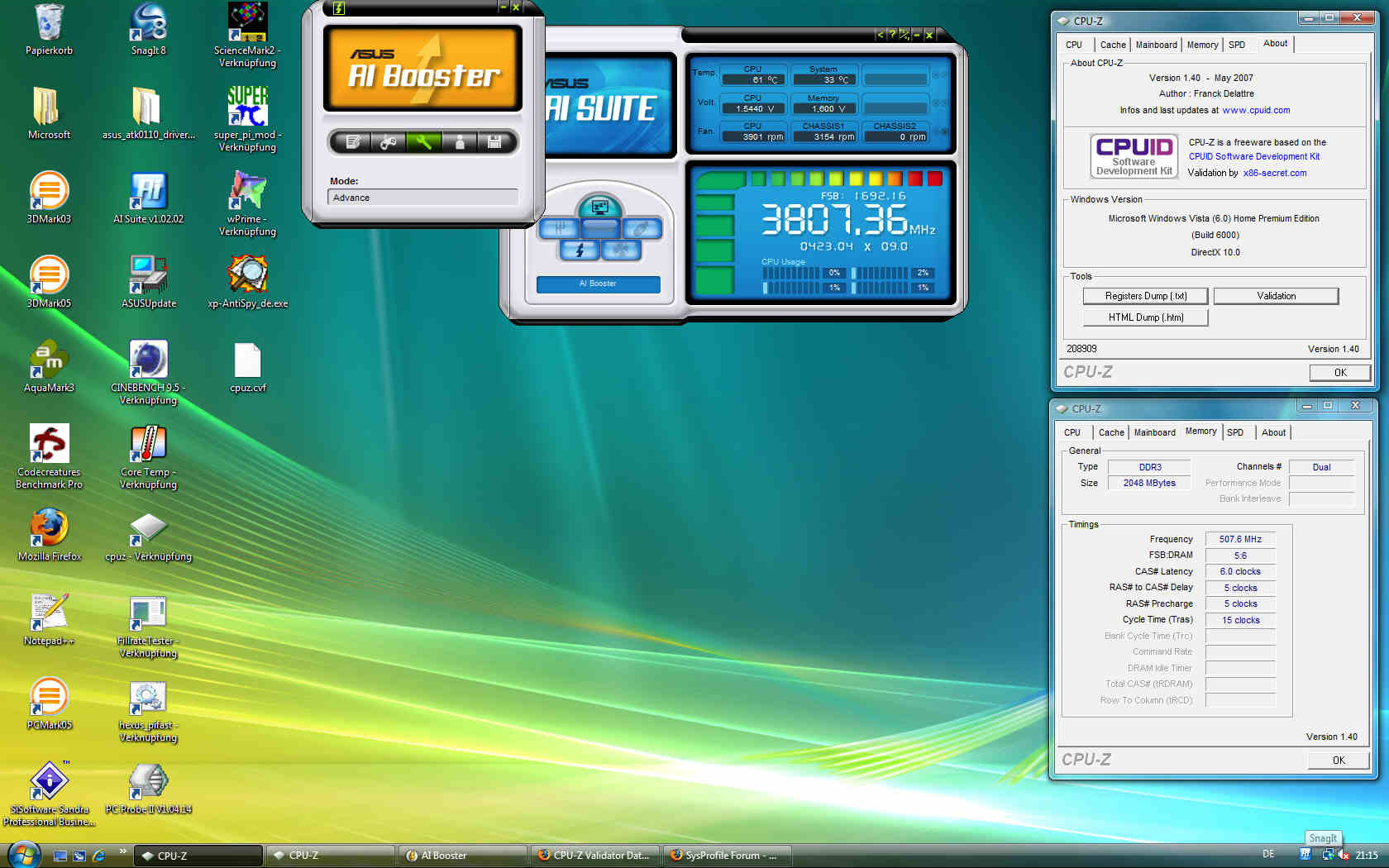Launch the Notepad++ desktop shortcut
The width and height of the screenshot is (1389, 868).
coord(49,620)
